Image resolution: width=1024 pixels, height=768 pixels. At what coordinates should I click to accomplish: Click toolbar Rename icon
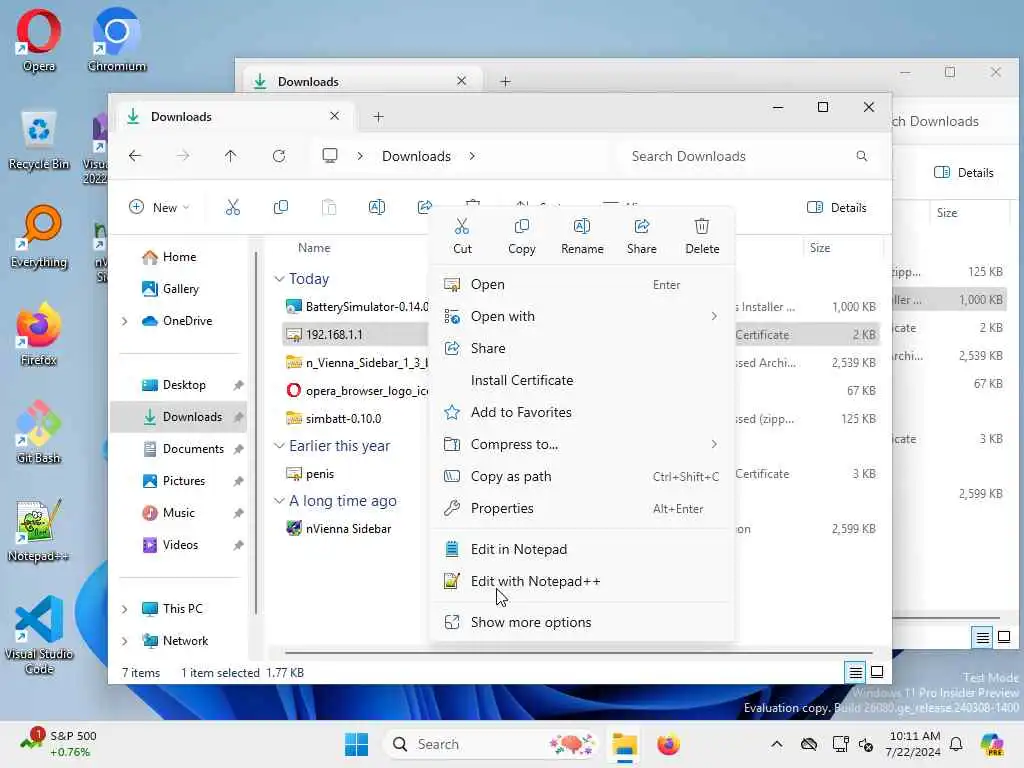pyautogui.click(x=377, y=208)
